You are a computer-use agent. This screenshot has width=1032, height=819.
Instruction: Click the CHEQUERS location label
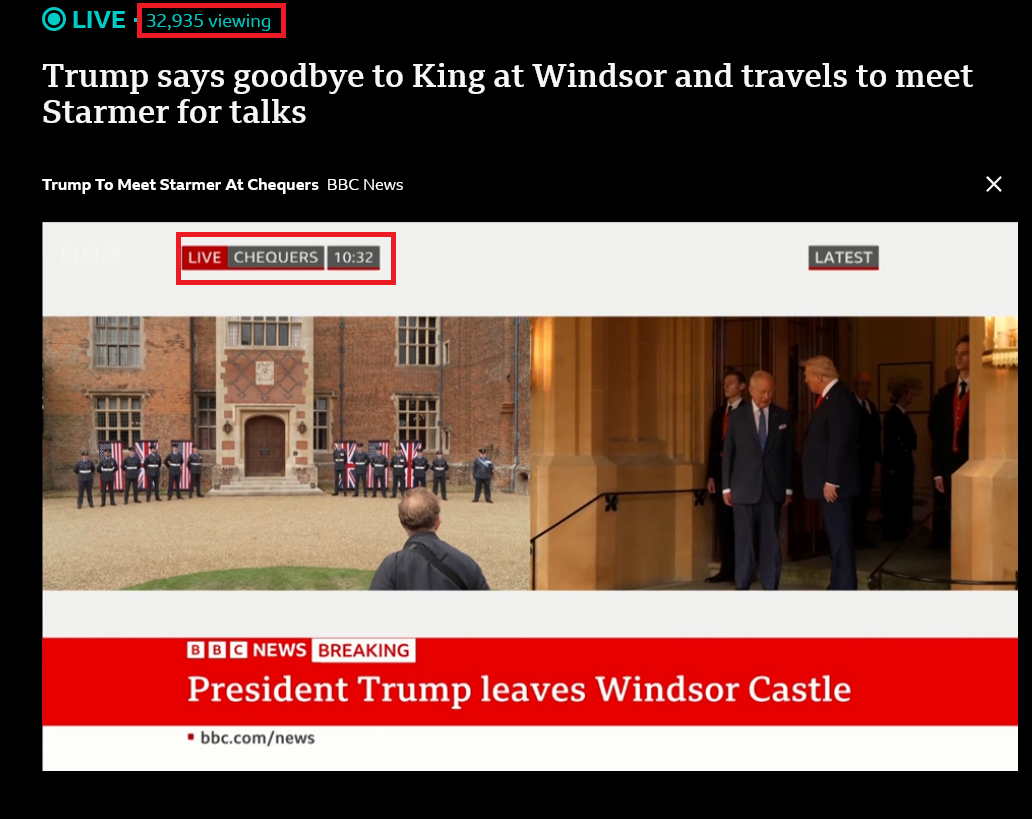276,257
